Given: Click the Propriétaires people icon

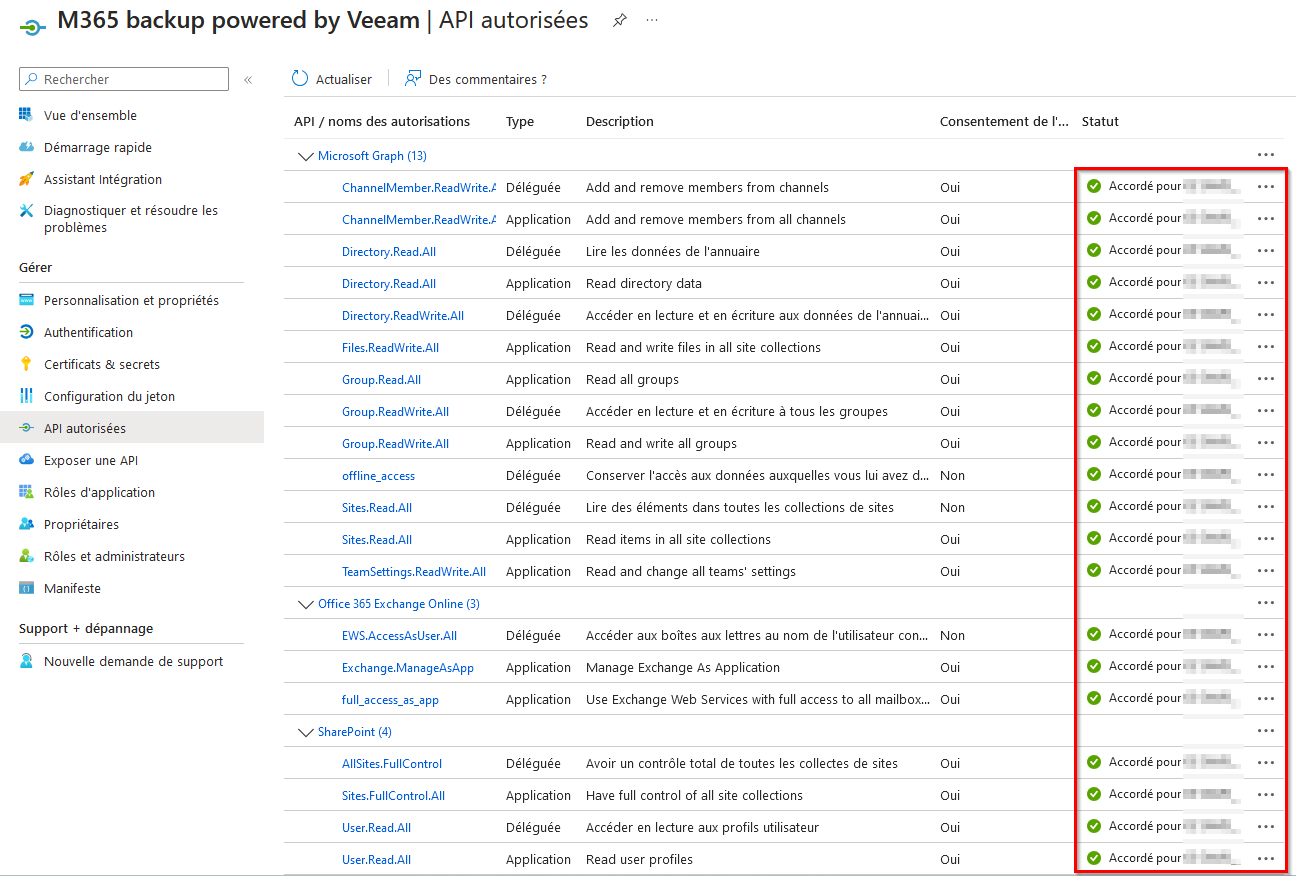Looking at the screenshot, I should (26, 524).
